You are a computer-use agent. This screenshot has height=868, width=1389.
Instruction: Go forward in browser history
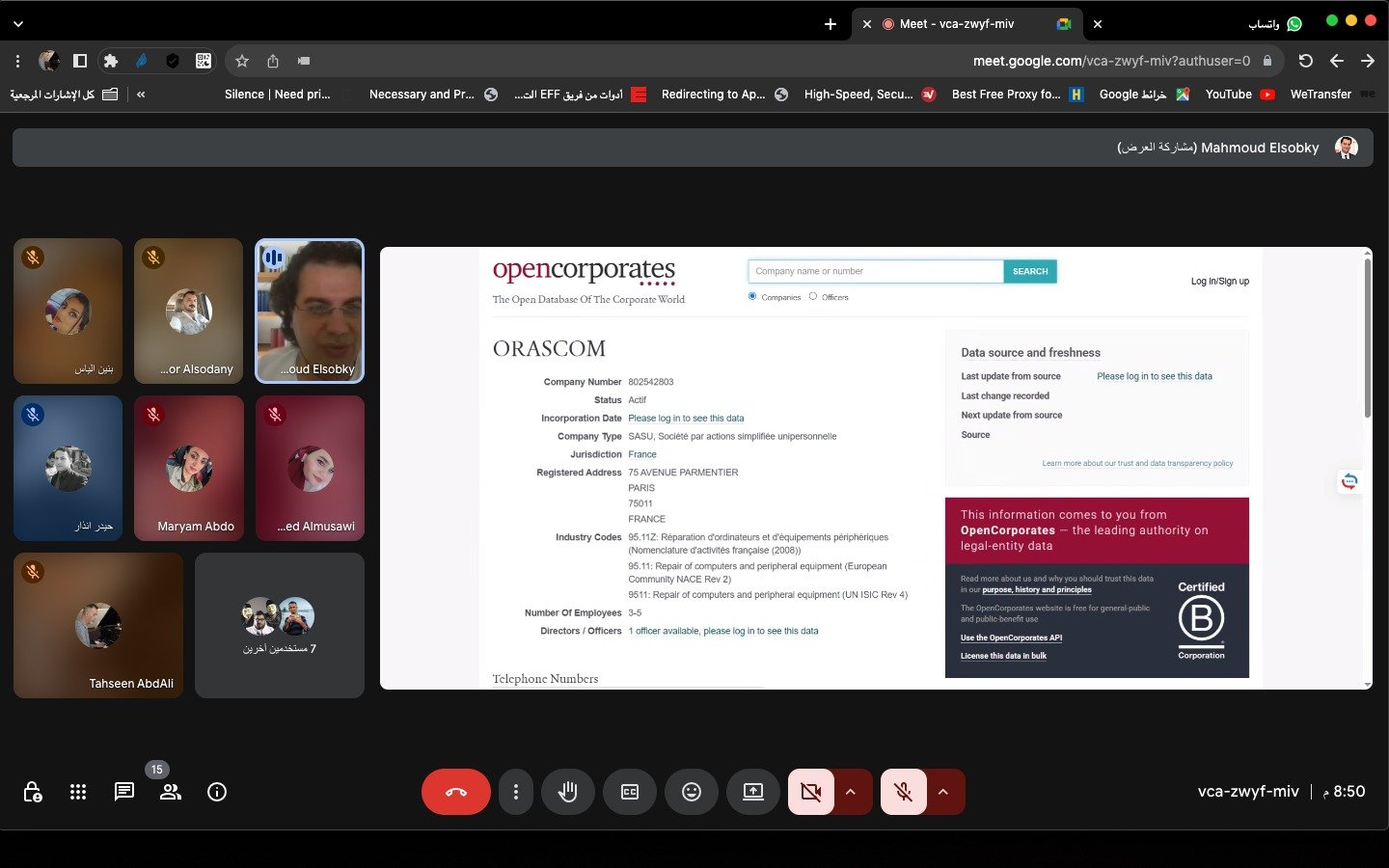1368,61
